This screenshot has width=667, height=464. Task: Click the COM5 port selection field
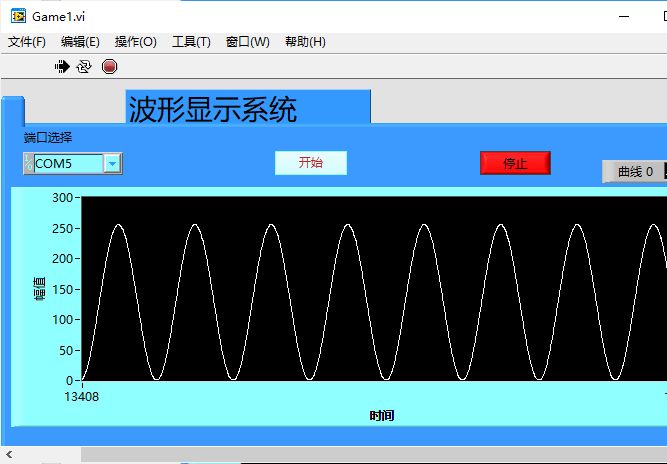[x=68, y=164]
